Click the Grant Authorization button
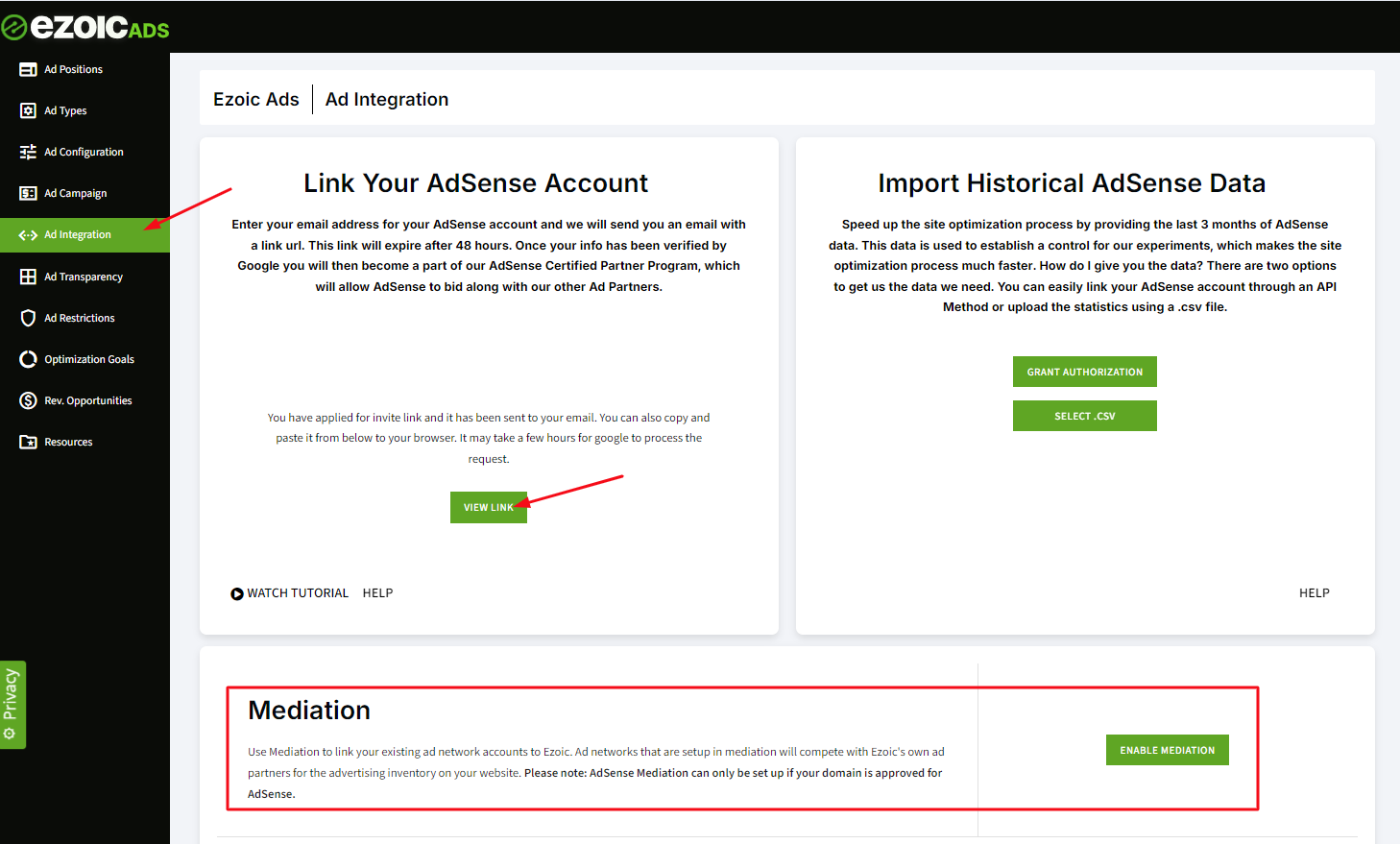 tap(1084, 372)
